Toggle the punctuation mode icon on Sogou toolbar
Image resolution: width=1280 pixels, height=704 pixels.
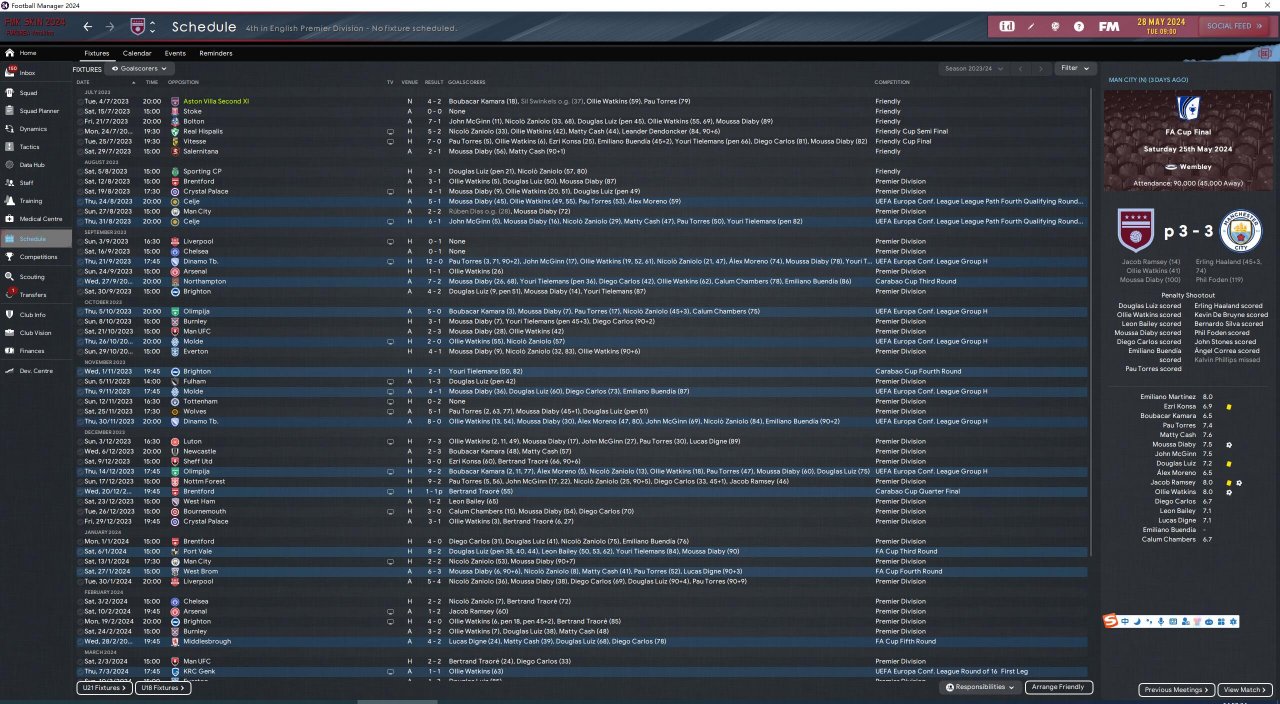tap(1148, 622)
